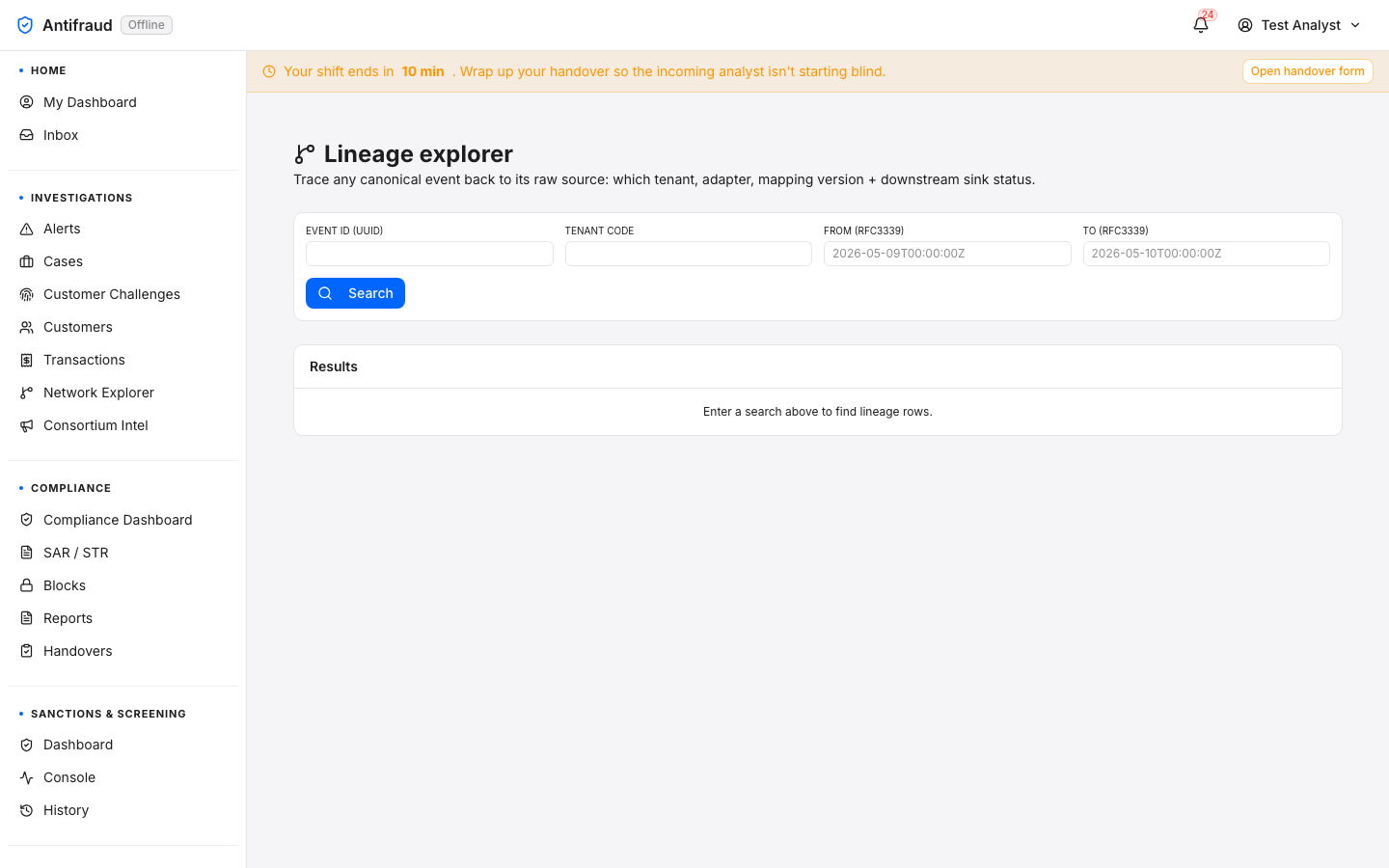Click the Inbox tray icon
1389x868 pixels.
27,135
